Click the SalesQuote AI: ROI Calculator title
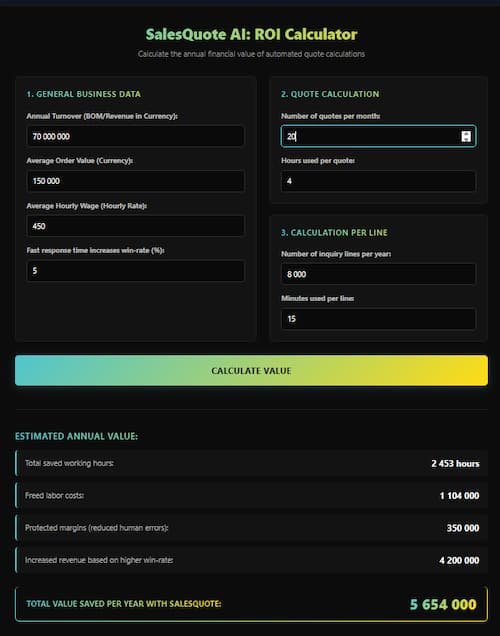This screenshot has width=500, height=636. pyautogui.click(x=251, y=34)
